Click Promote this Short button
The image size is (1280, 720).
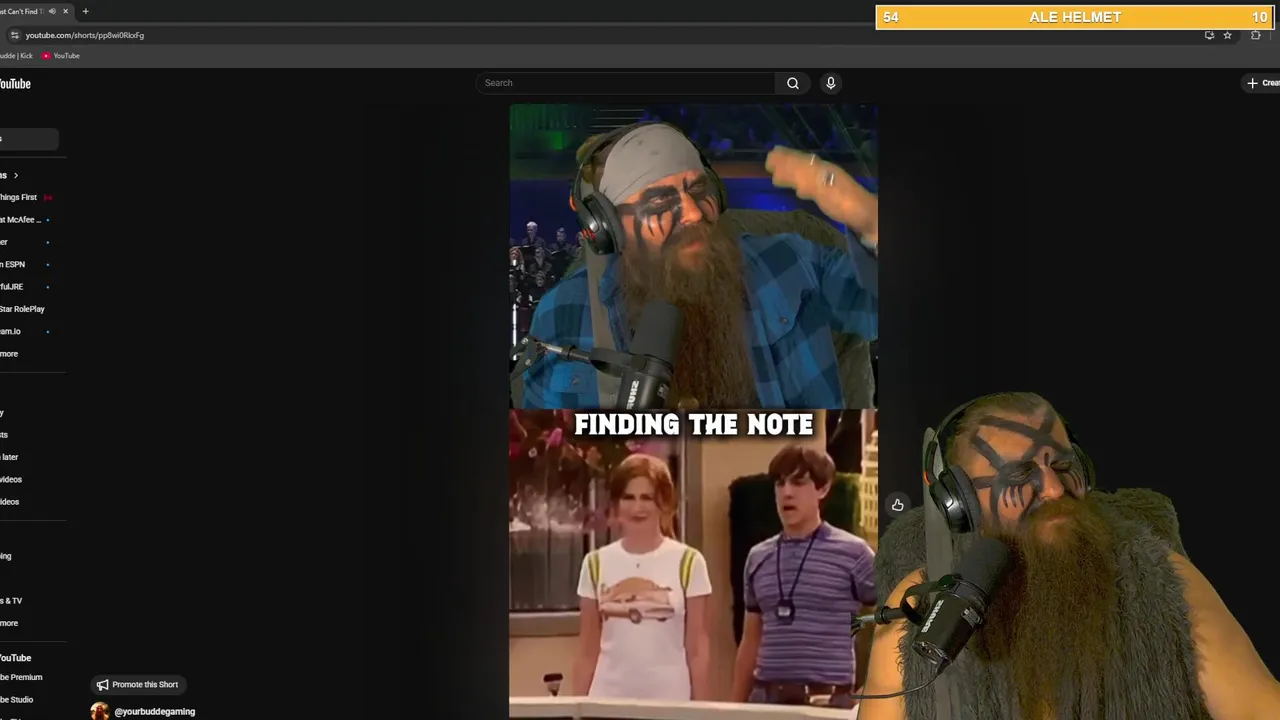(138, 685)
